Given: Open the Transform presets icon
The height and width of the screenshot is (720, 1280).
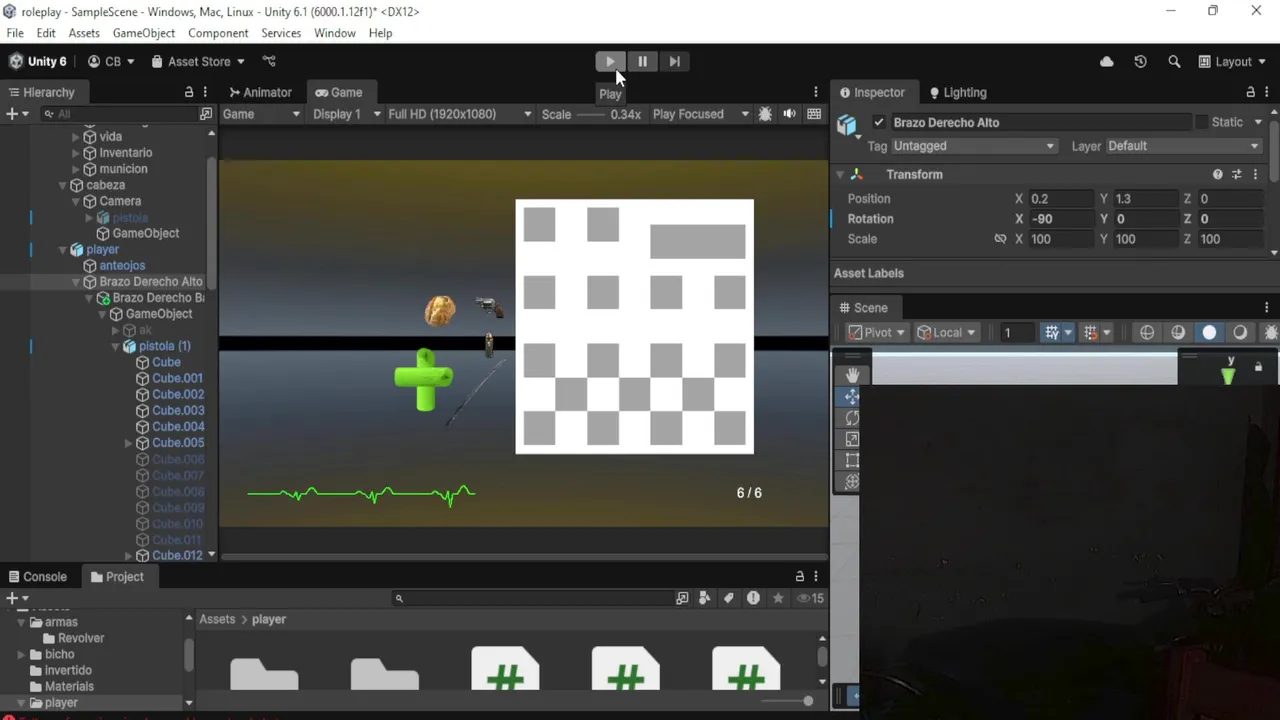Looking at the screenshot, I should [1236, 174].
